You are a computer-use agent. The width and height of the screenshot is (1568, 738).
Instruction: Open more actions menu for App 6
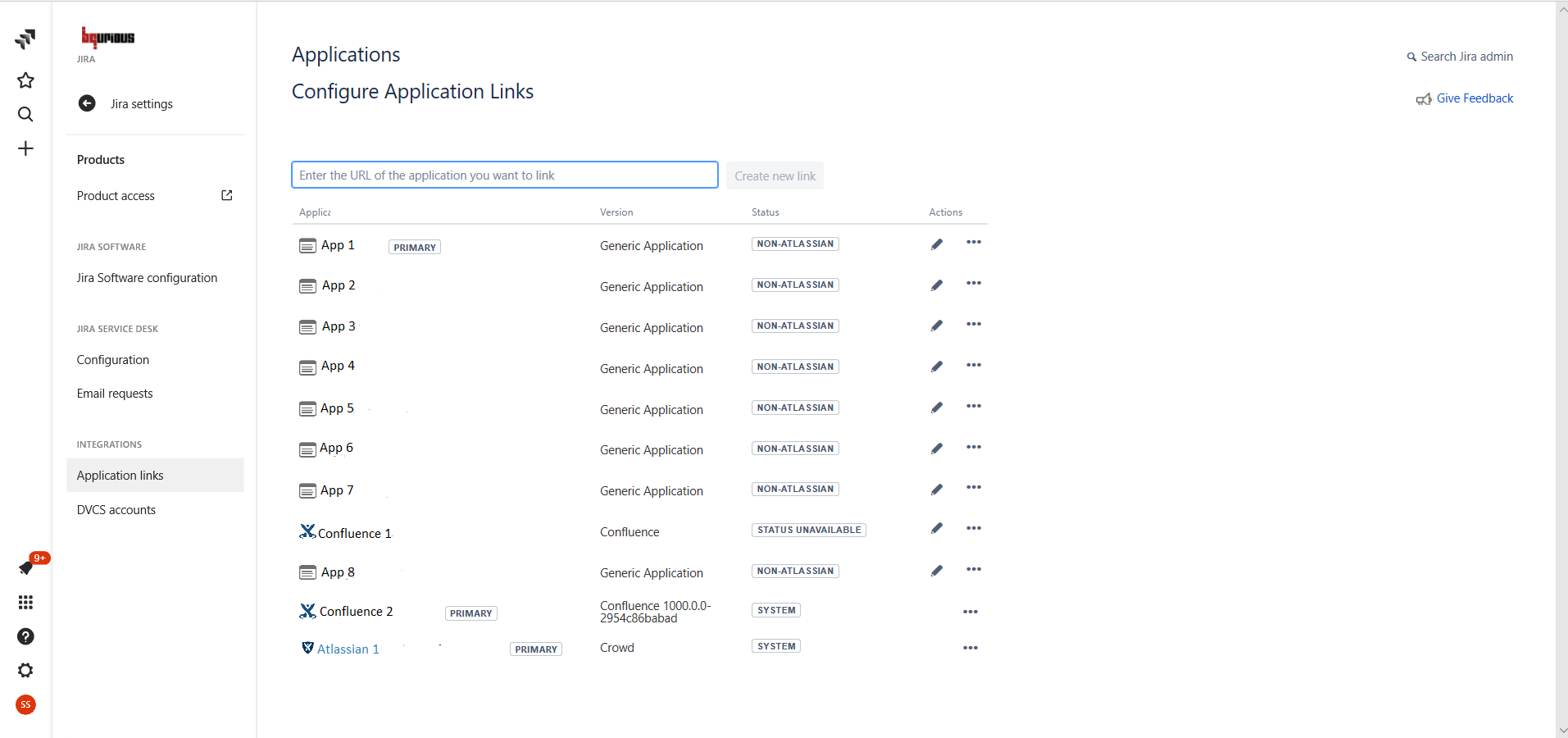pyautogui.click(x=974, y=447)
